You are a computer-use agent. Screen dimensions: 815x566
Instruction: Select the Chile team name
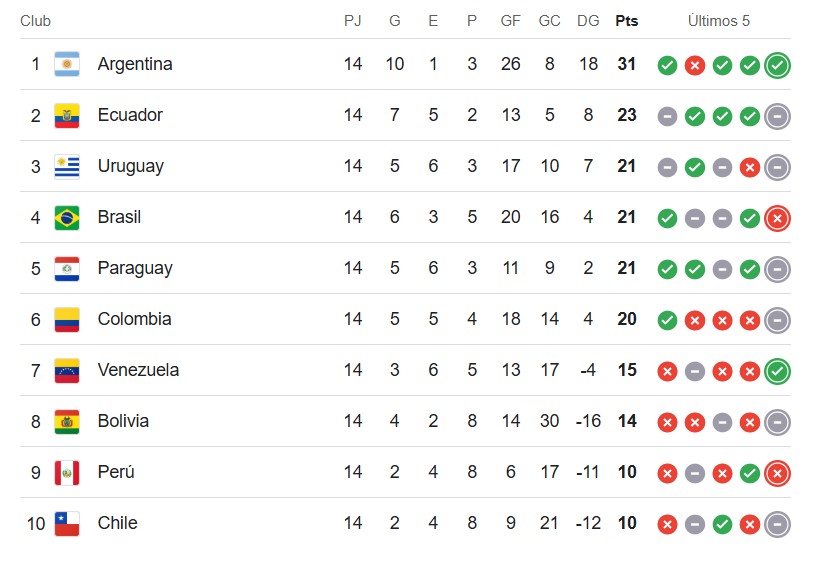[x=117, y=523]
